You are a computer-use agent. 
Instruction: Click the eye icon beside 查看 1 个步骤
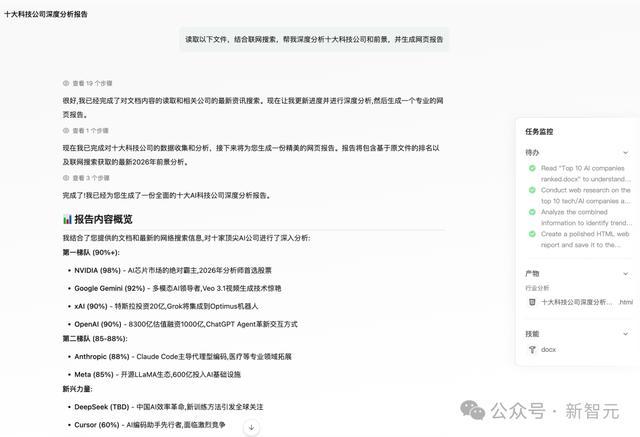(x=66, y=131)
